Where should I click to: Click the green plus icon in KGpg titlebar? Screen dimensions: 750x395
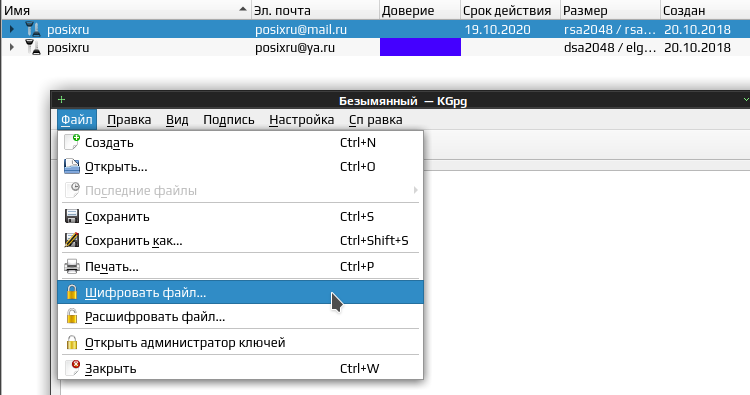pos(61,99)
